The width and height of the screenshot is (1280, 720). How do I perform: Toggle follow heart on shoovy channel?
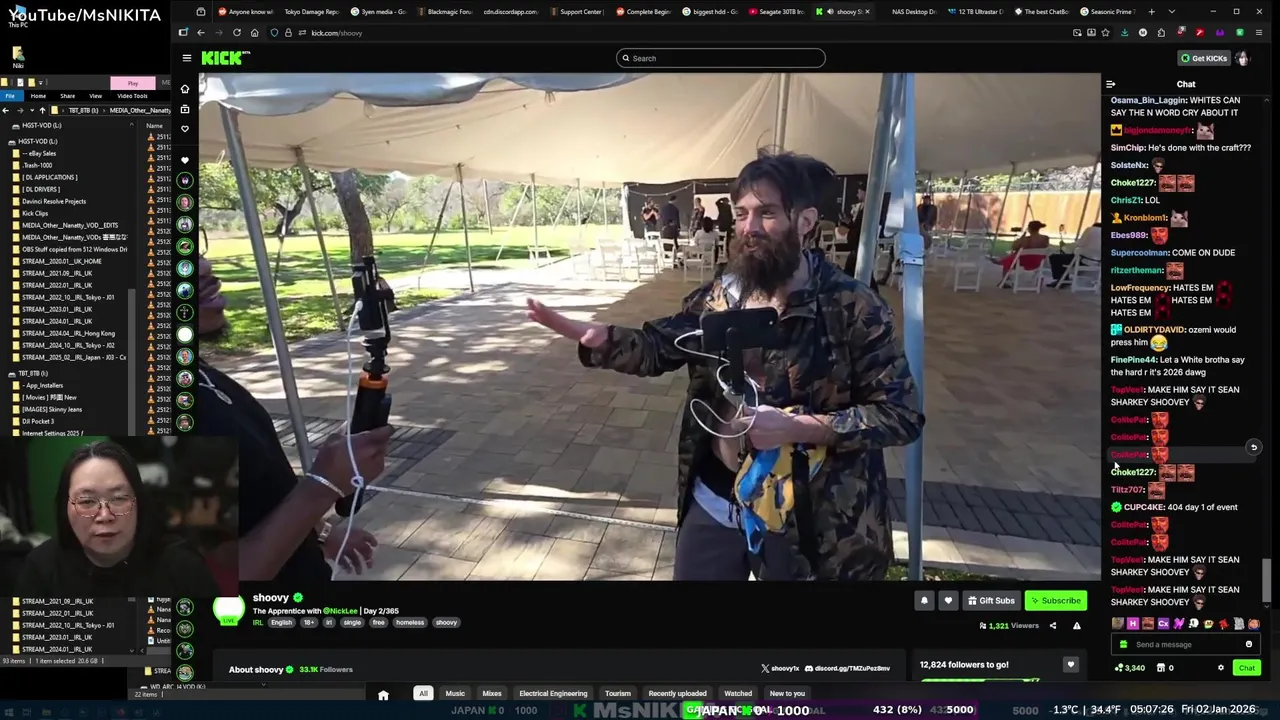click(x=948, y=601)
